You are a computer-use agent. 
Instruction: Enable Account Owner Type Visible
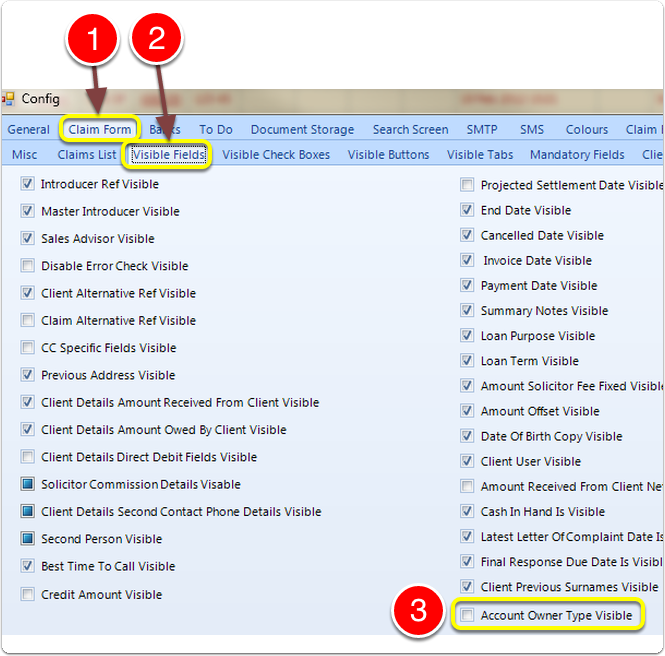click(467, 614)
